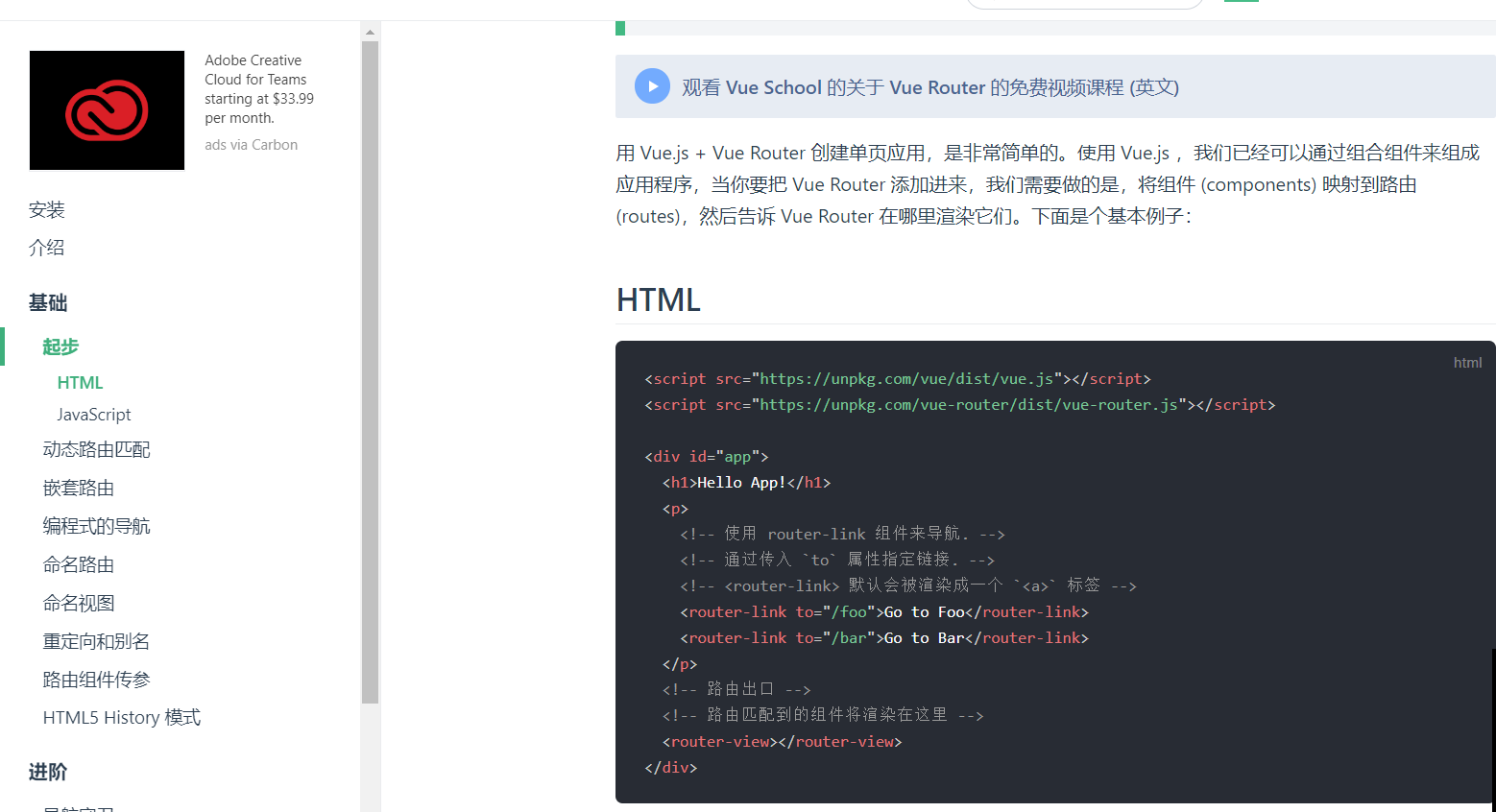The width and height of the screenshot is (1496, 812).
Task: Open the Adobe Creative Cloud ad text
Action: pyautogui.click(x=259, y=89)
